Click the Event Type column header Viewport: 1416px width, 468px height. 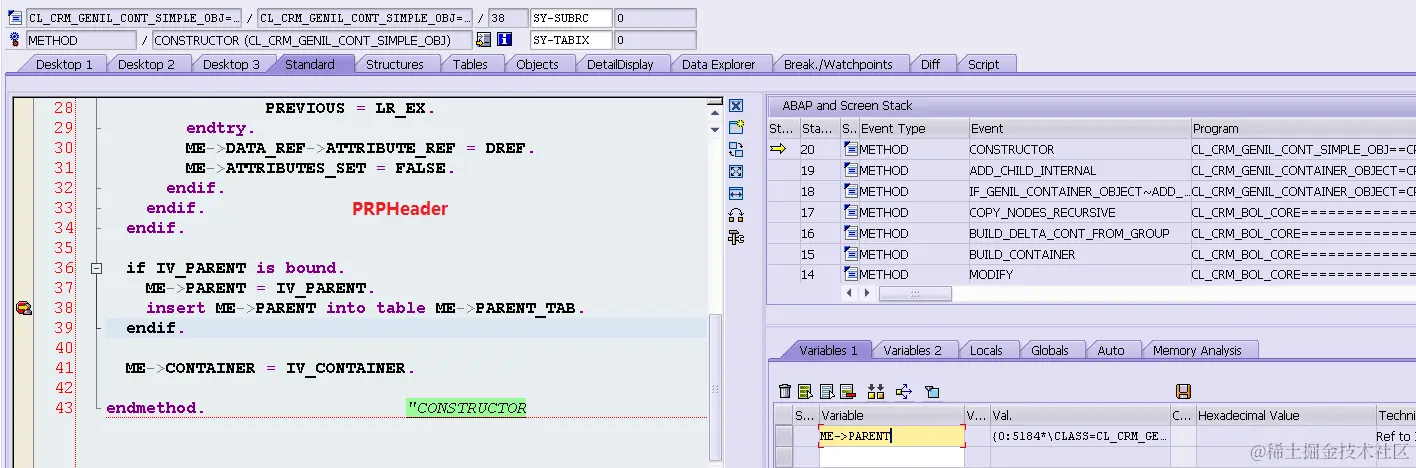(913, 128)
